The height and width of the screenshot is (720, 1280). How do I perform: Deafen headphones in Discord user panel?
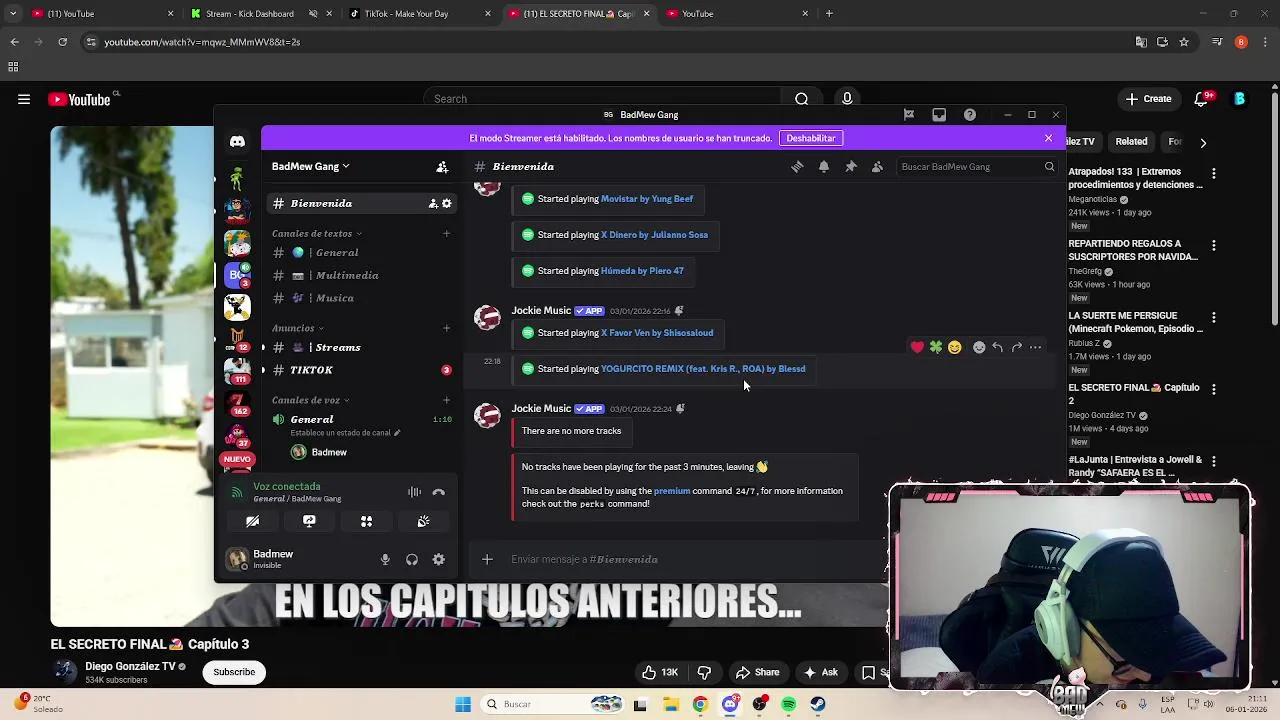tap(411, 560)
